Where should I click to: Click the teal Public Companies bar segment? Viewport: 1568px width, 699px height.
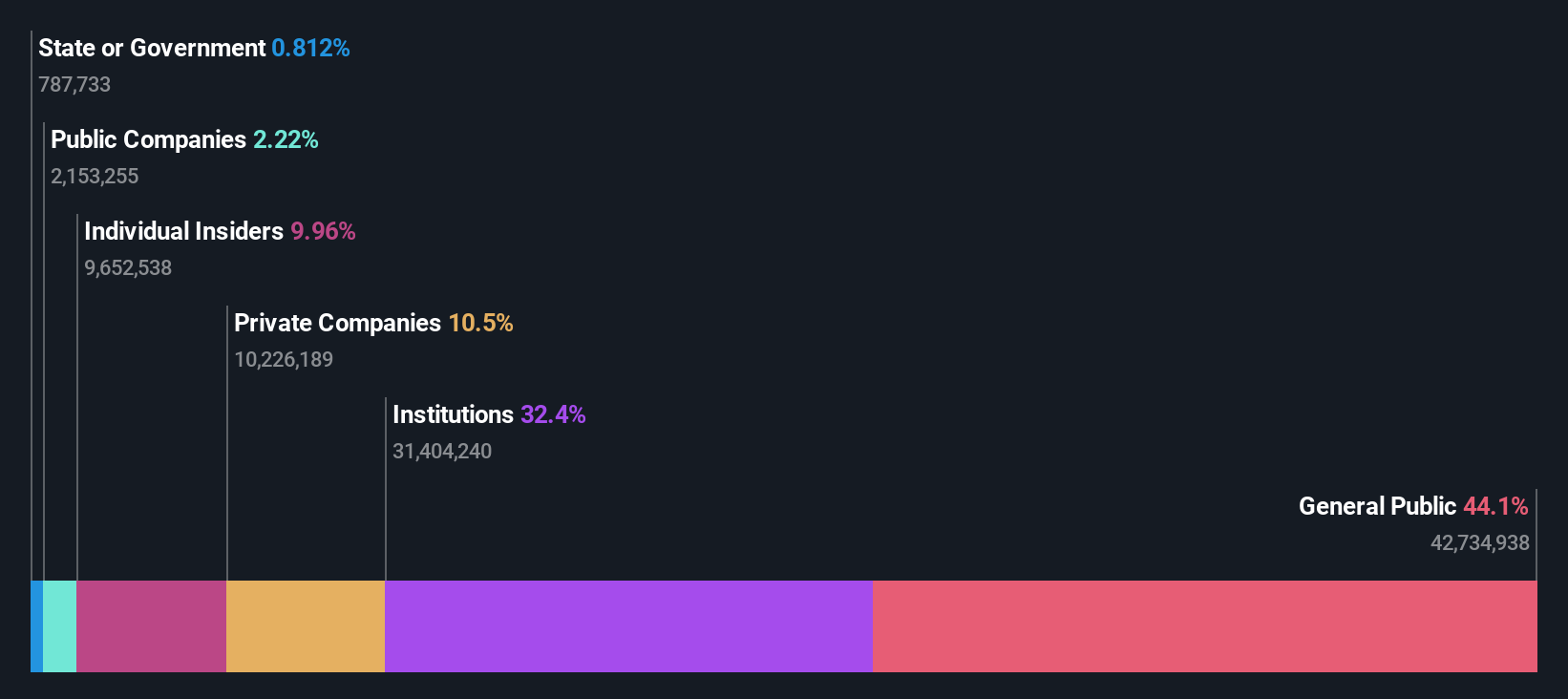click(x=59, y=626)
